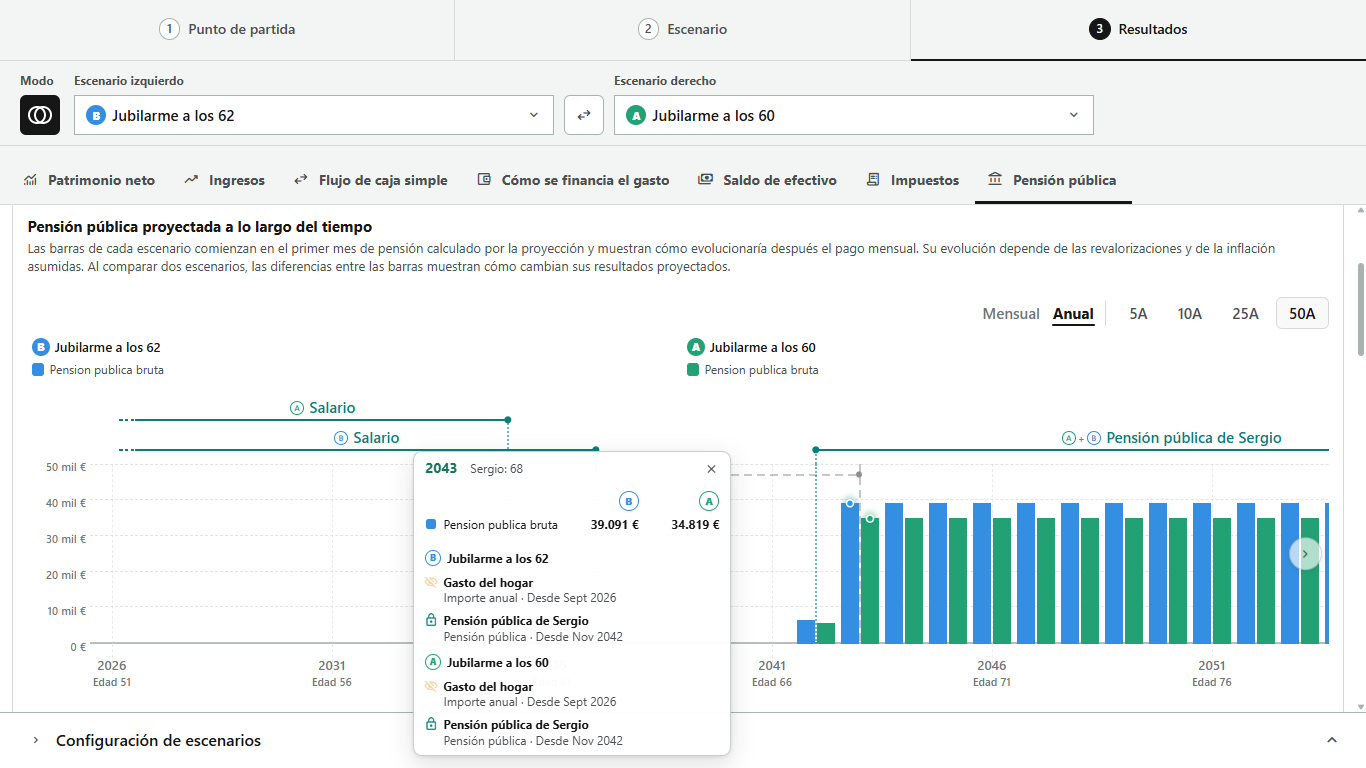Go to the Escenario step
The height and width of the screenshot is (768, 1366).
[x=683, y=29]
